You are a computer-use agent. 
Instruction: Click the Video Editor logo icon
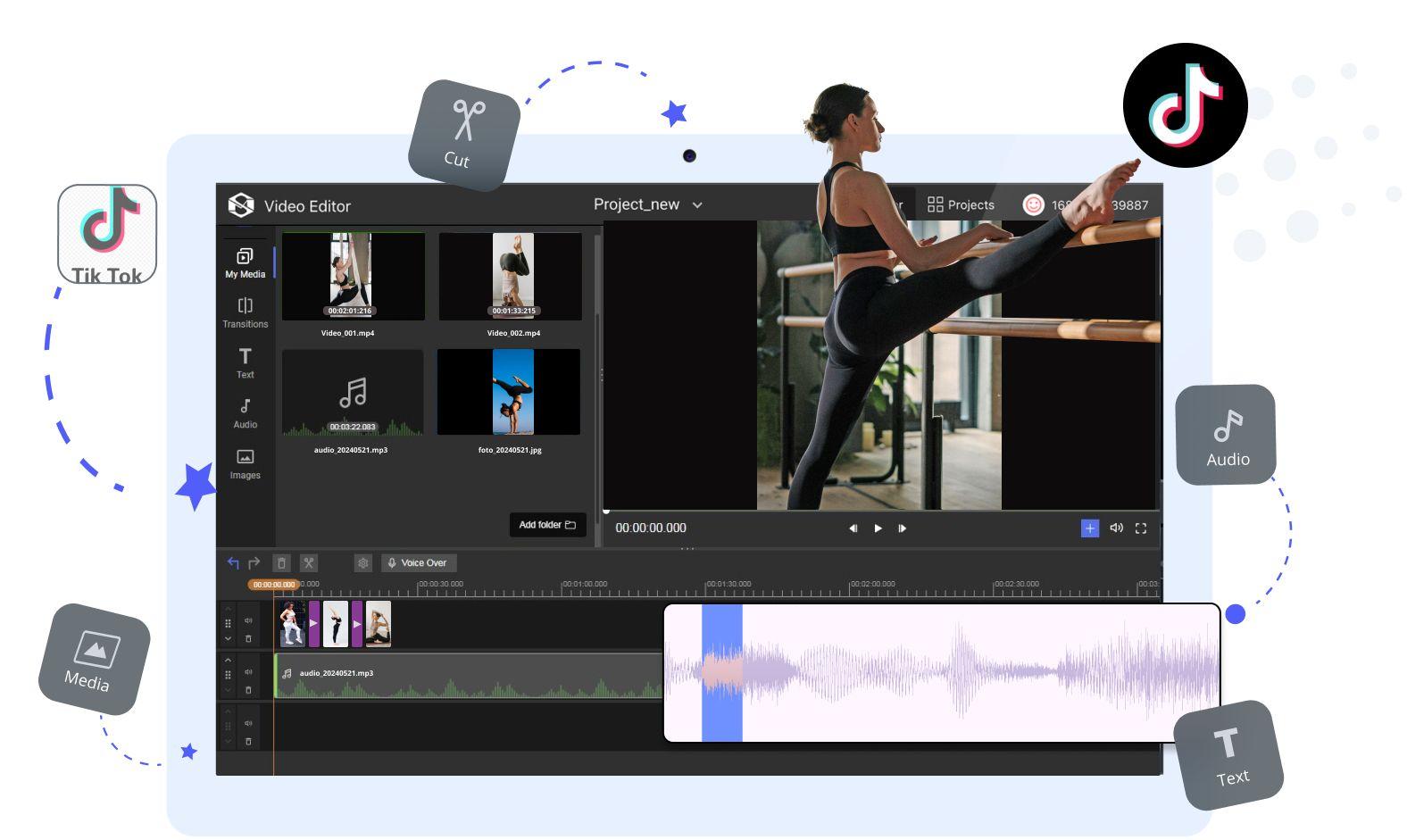240,205
